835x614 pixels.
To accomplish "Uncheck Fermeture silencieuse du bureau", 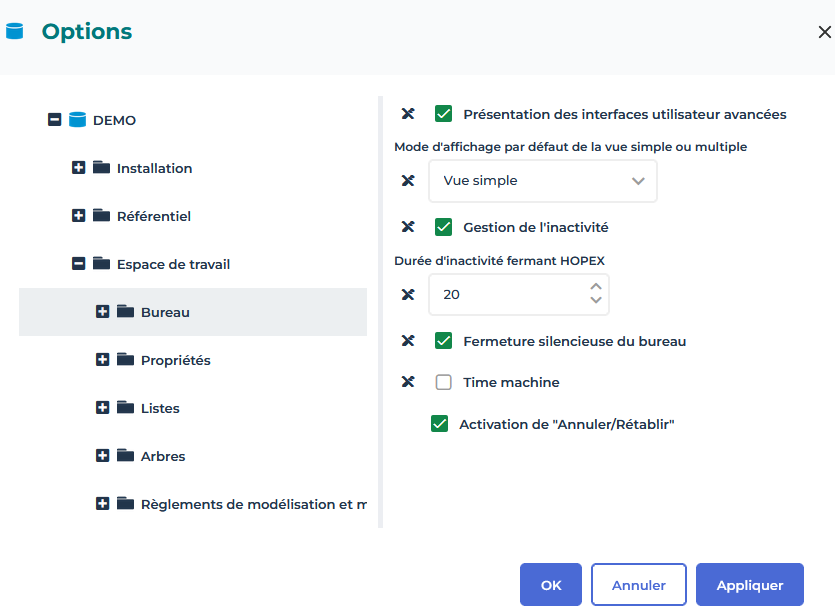I will tap(444, 341).
